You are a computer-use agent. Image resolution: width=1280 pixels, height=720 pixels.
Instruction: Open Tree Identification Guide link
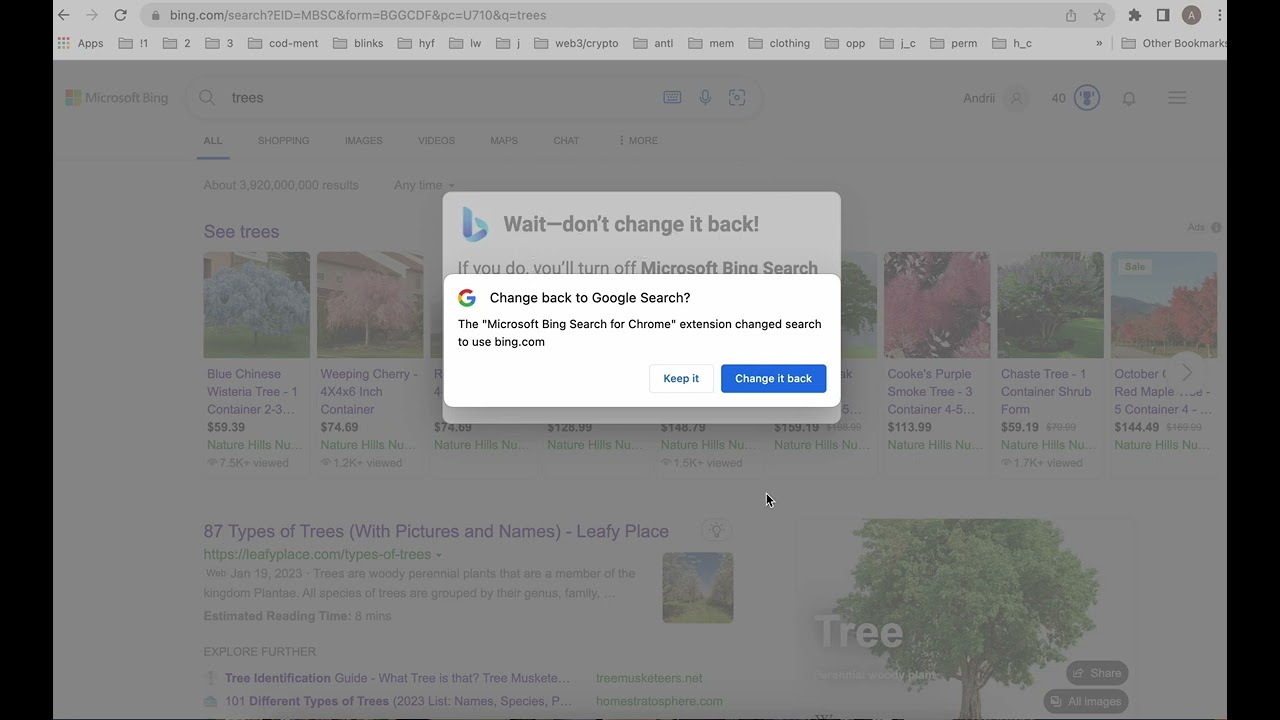[397, 678]
